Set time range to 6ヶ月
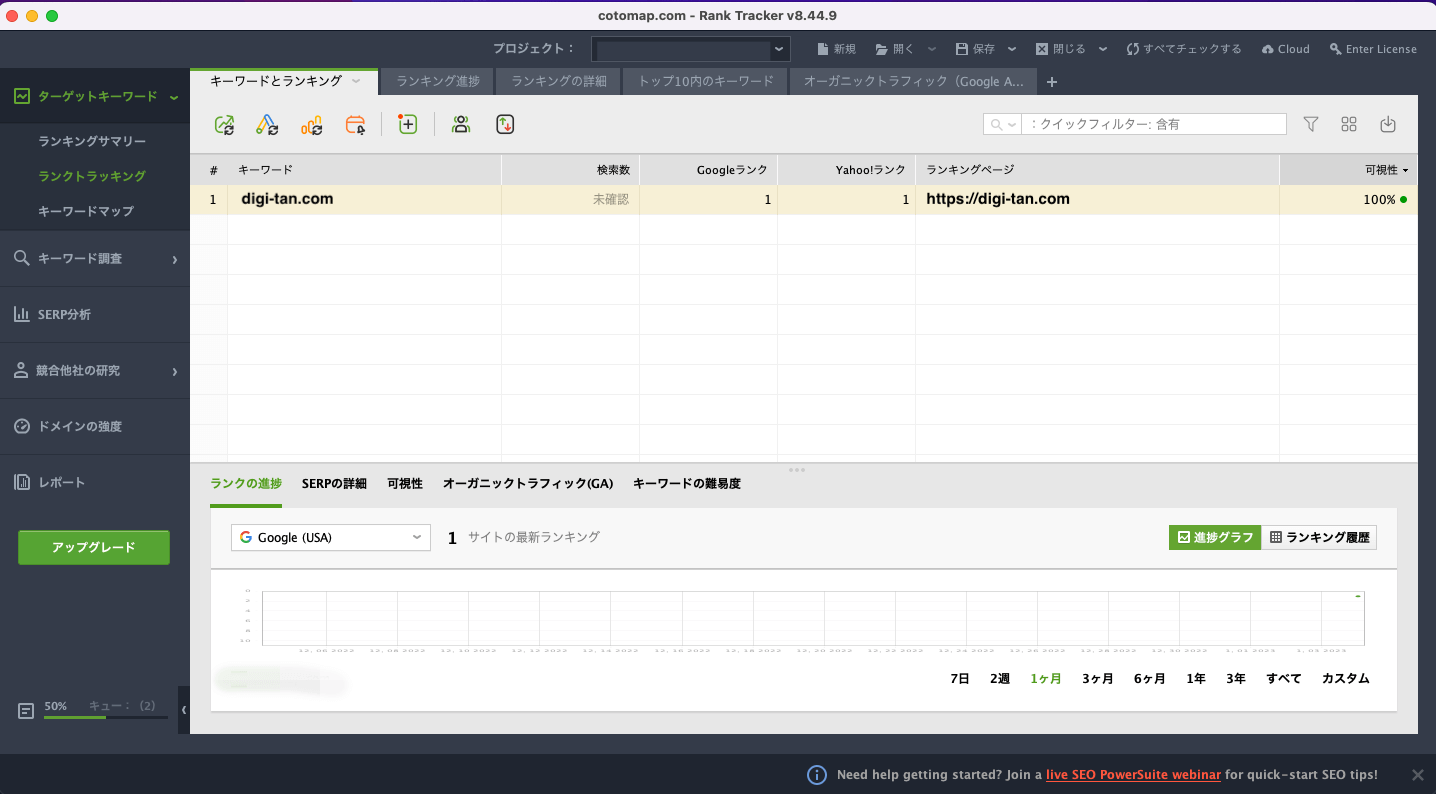The height and width of the screenshot is (794, 1436). [x=1150, y=678]
